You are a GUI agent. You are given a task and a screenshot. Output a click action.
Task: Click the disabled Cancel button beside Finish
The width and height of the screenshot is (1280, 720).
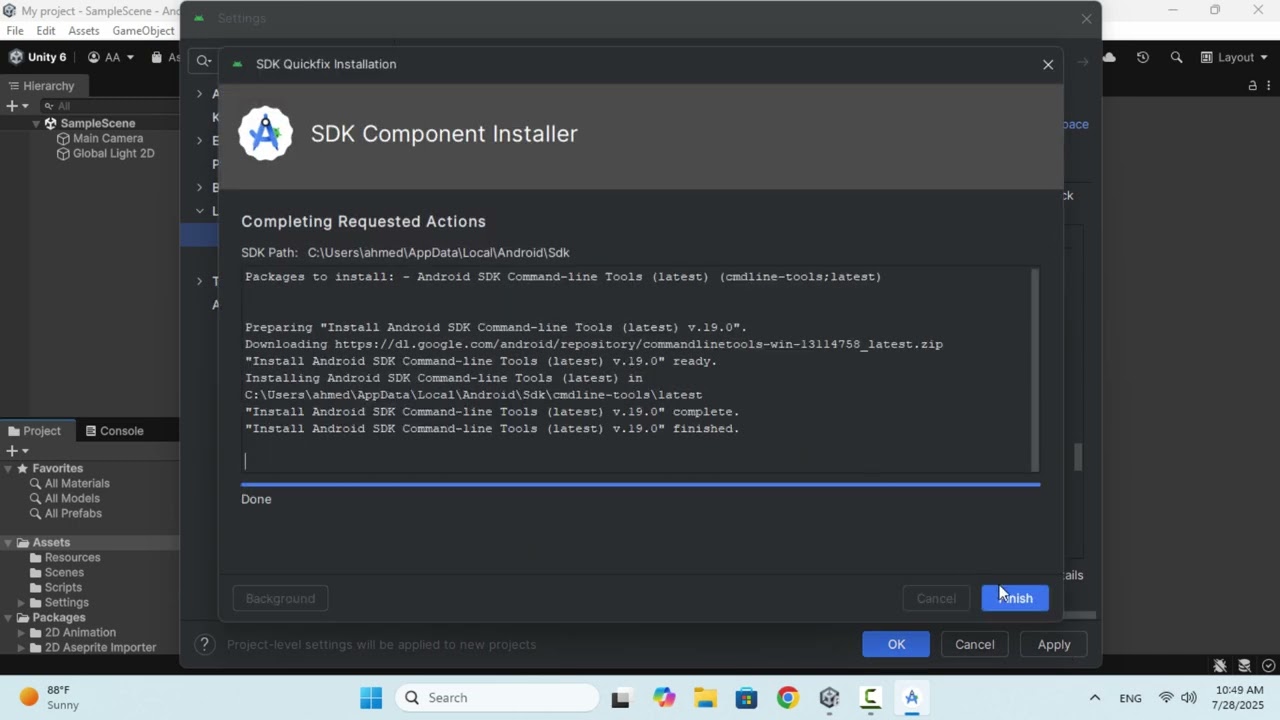click(x=936, y=598)
